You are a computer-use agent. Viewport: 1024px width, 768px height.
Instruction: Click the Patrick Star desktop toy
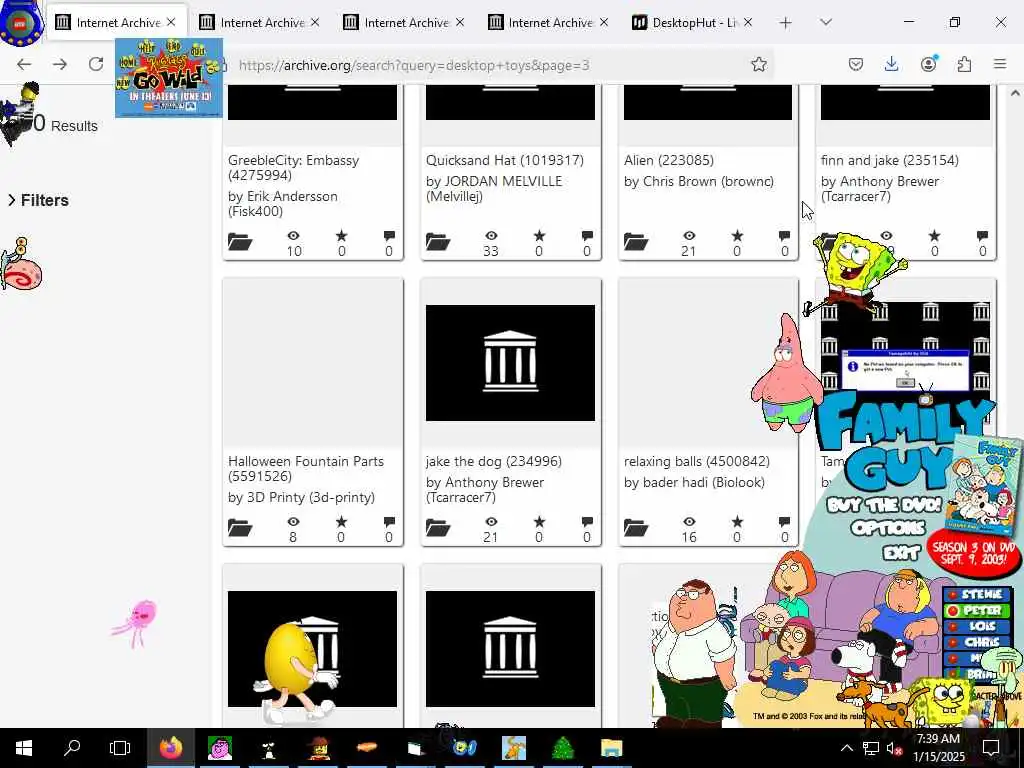pos(786,374)
